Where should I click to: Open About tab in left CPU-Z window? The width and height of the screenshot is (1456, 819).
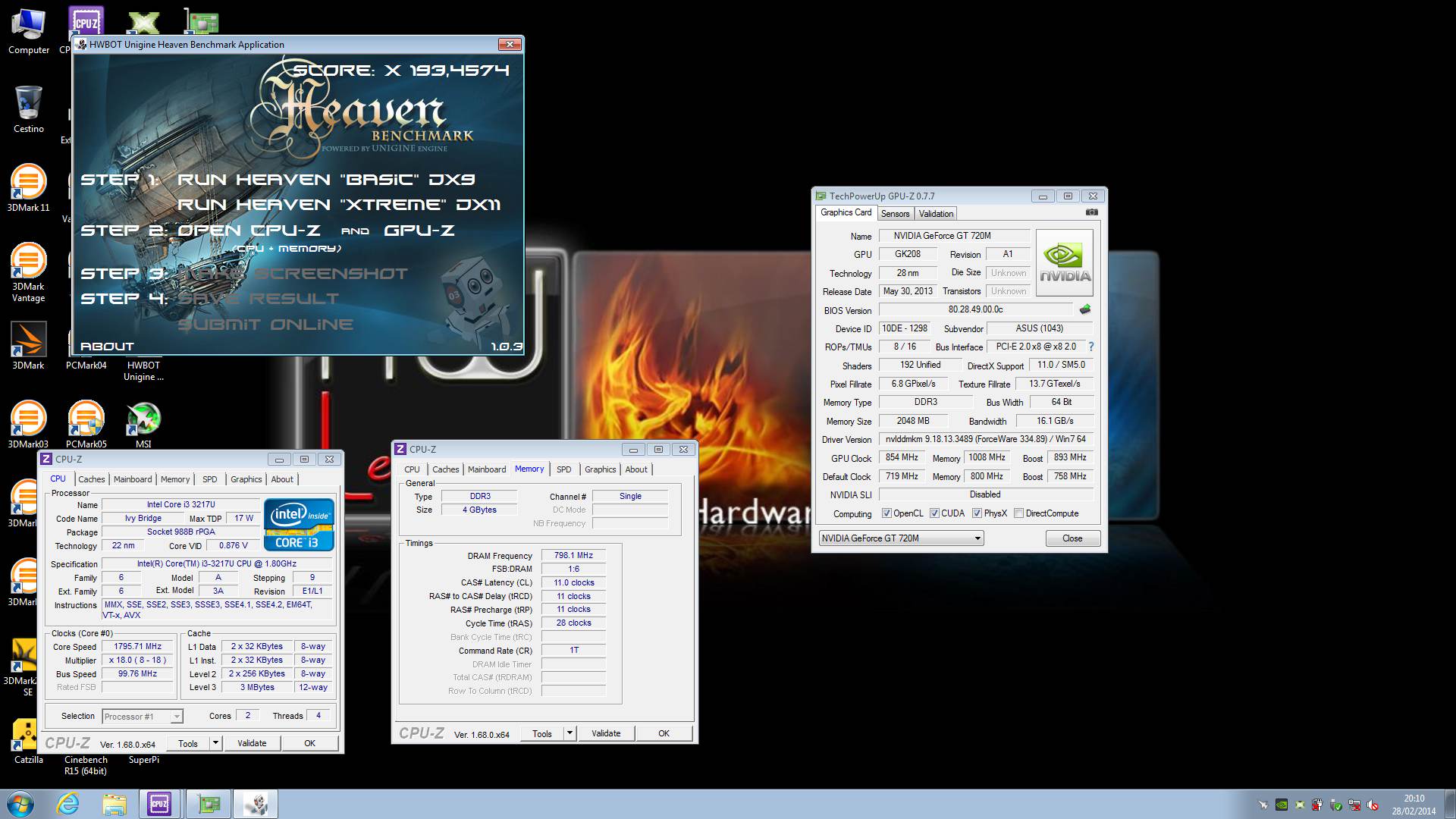[282, 479]
